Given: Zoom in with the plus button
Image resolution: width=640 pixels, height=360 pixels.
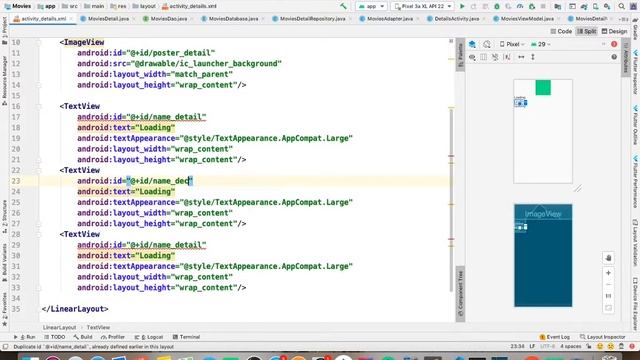Looking at the screenshot, I should 608,273.
